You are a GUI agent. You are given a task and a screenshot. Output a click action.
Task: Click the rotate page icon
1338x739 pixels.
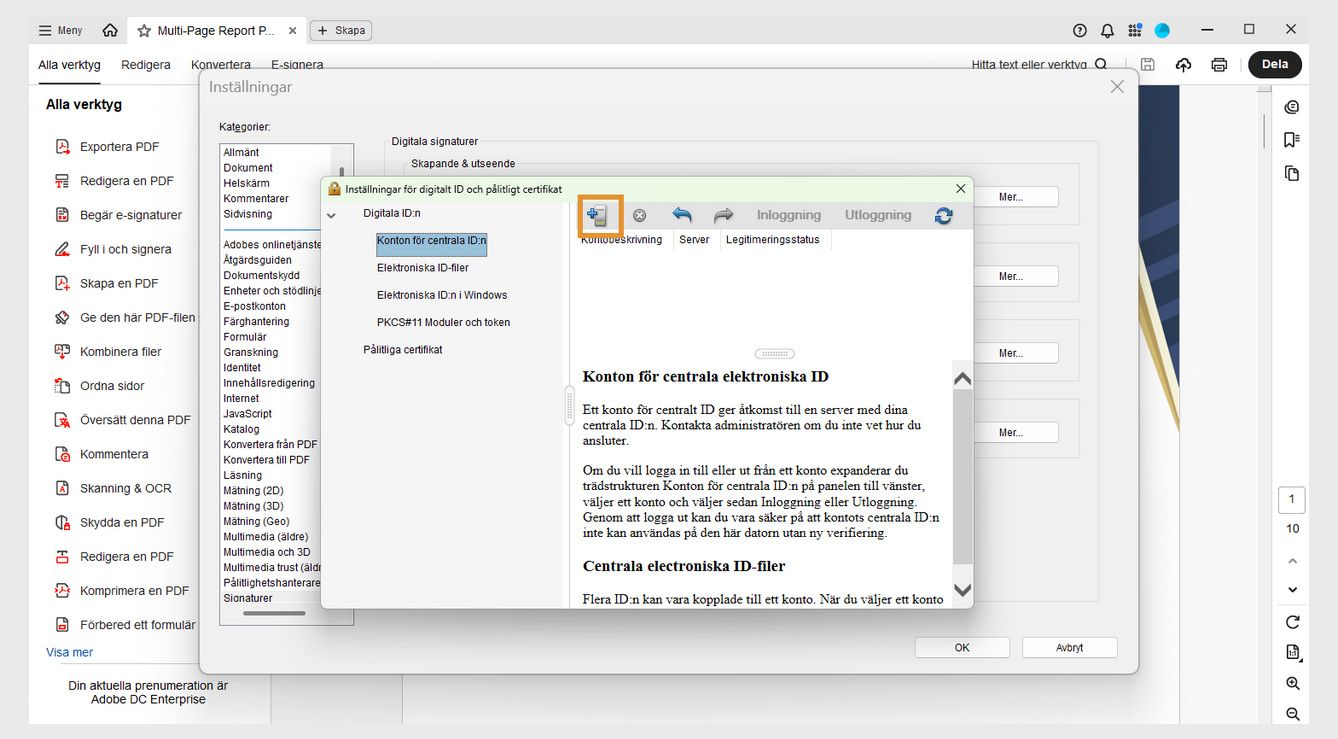(1292, 622)
